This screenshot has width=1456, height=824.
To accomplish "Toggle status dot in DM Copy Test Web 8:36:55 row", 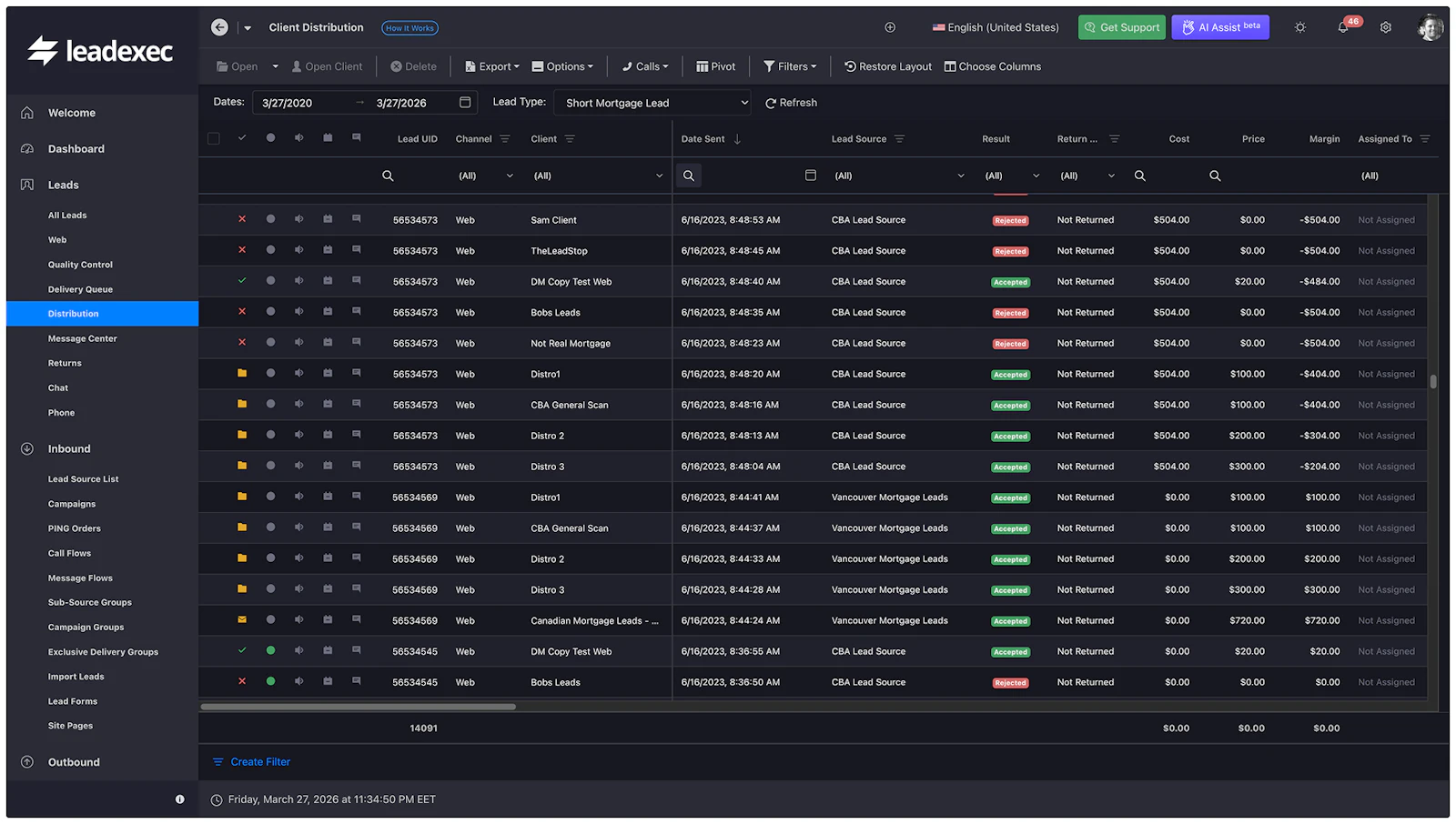I will click(270, 650).
